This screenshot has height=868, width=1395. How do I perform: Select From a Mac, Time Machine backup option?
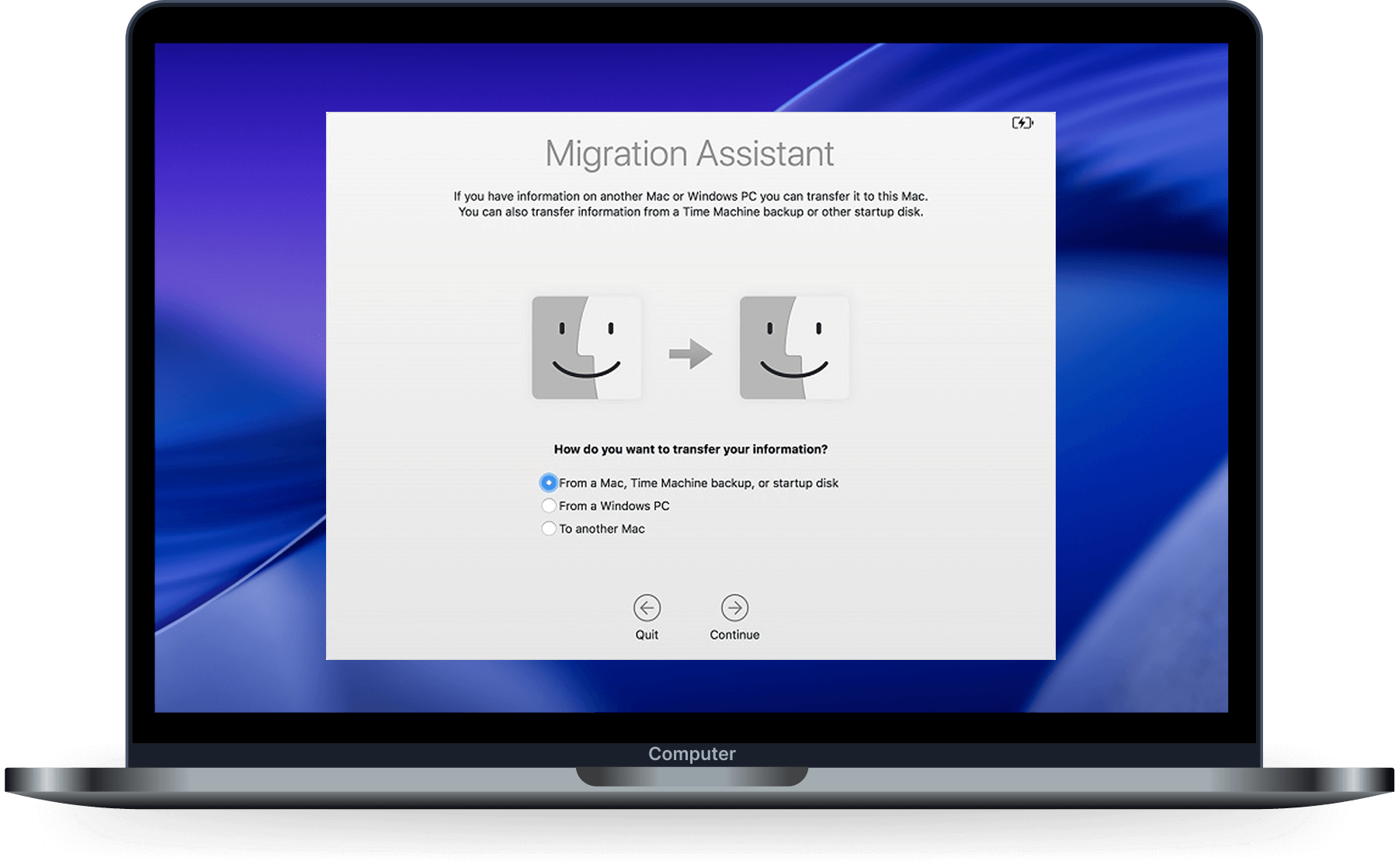549,482
